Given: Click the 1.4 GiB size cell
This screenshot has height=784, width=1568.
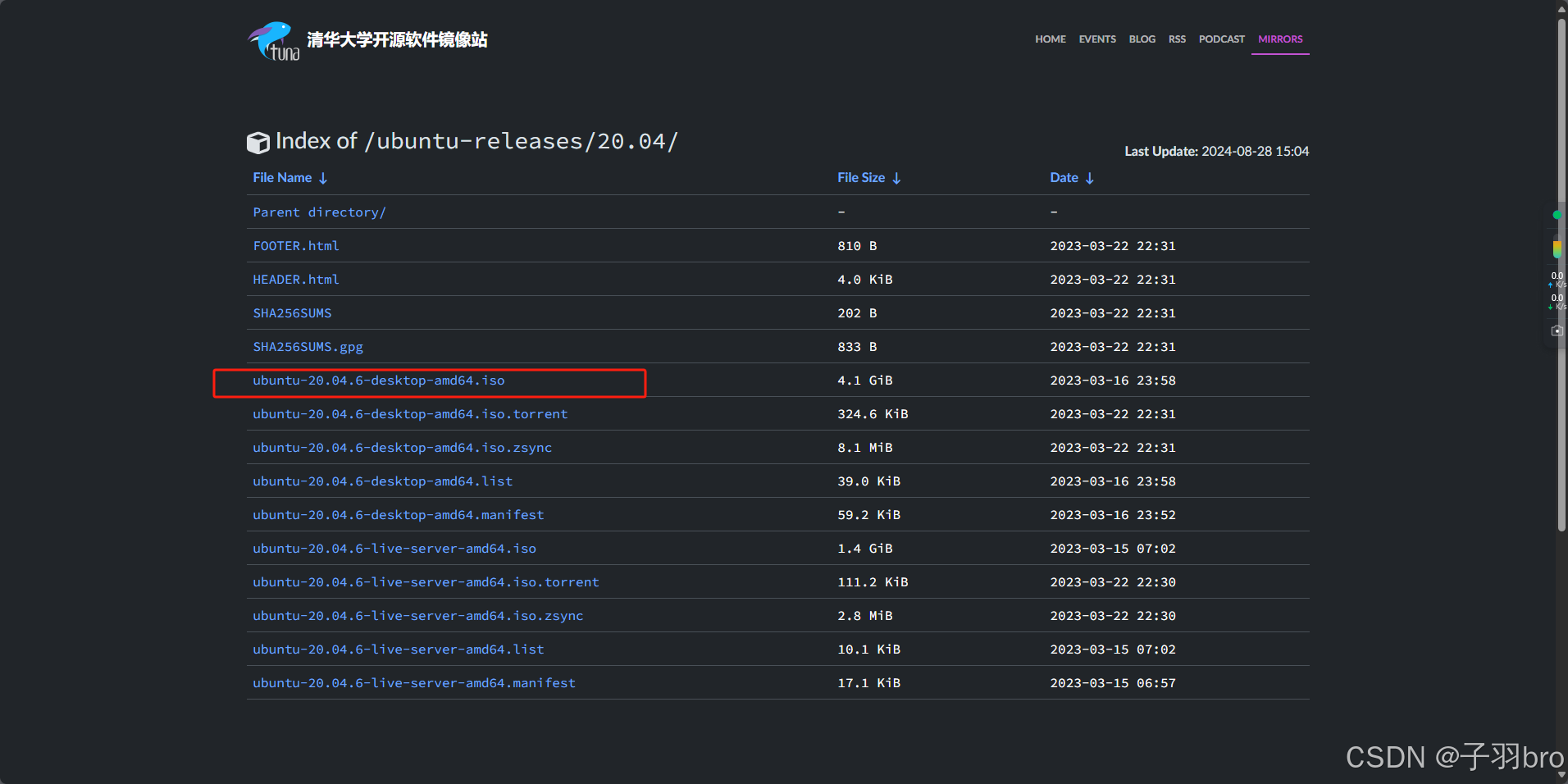Looking at the screenshot, I should click(865, 549).
